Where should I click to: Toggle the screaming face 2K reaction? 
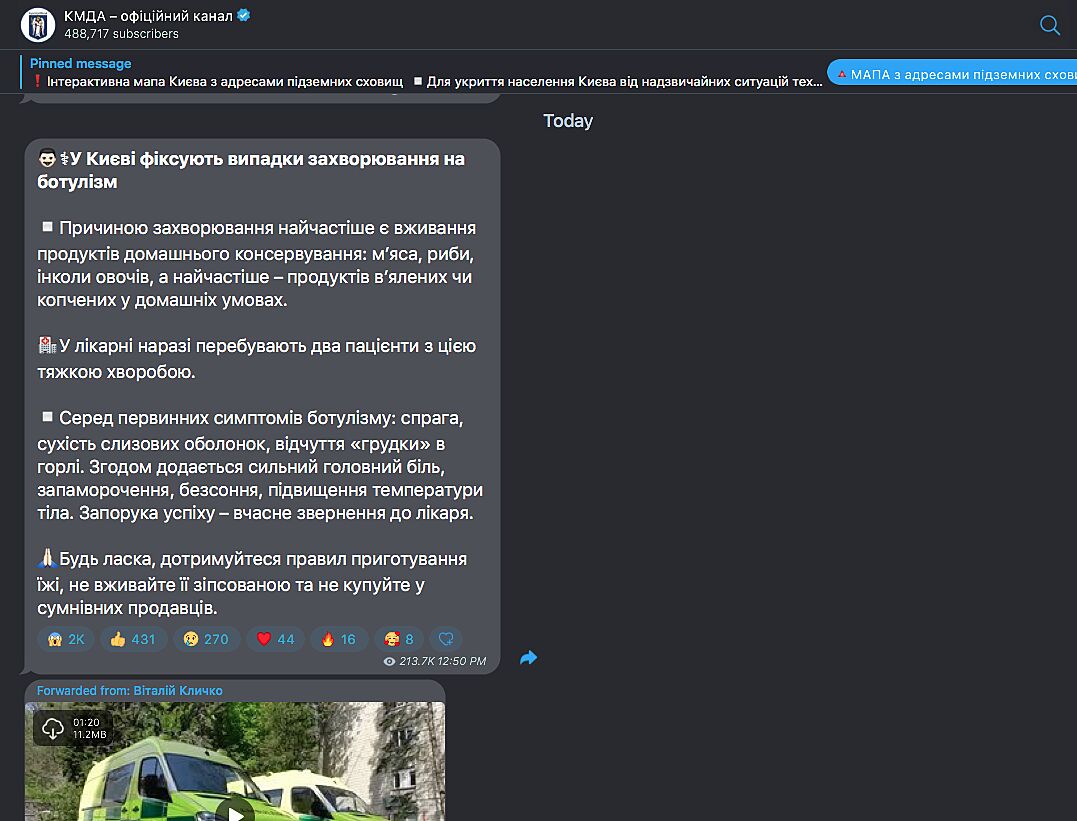click(x=66, y=639)
